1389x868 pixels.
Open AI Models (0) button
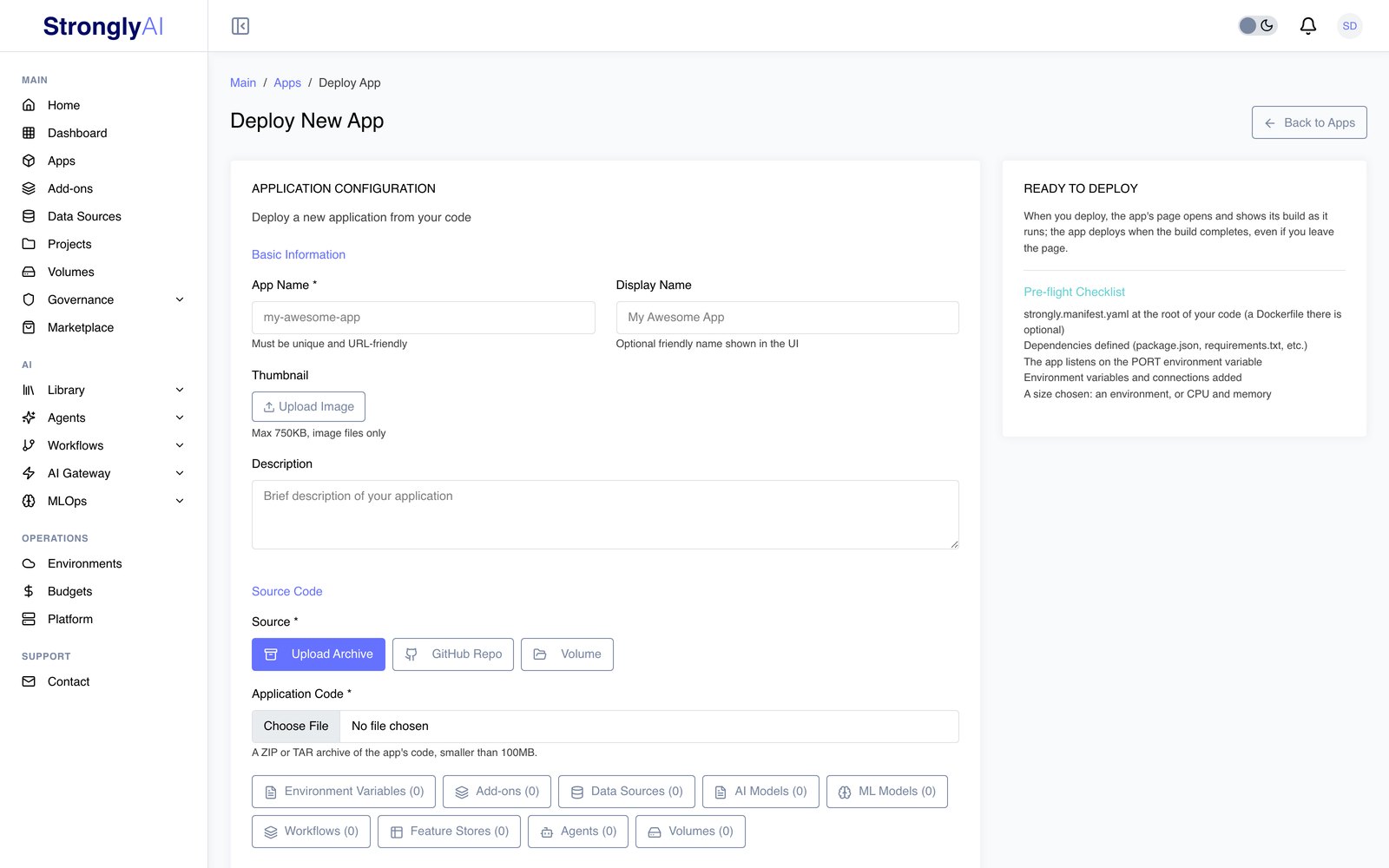pyautogui.click(x=760, y=792)
